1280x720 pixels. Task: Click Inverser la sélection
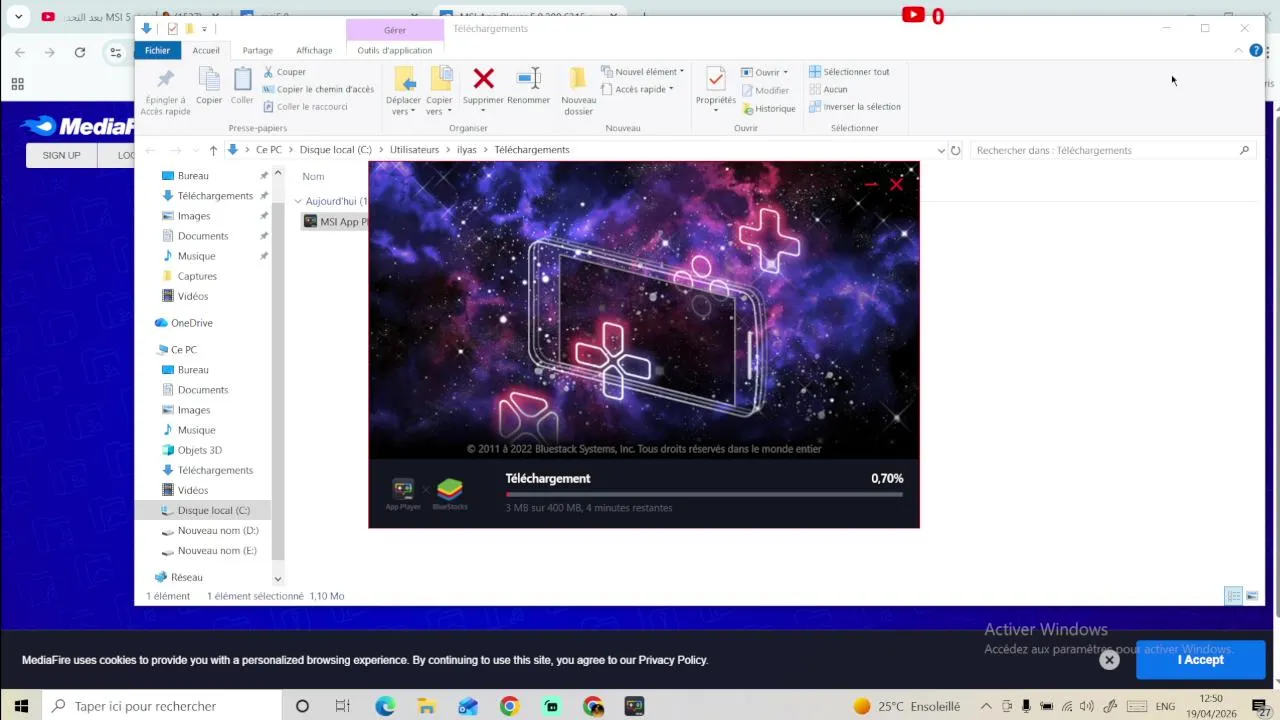coord(855,107)
